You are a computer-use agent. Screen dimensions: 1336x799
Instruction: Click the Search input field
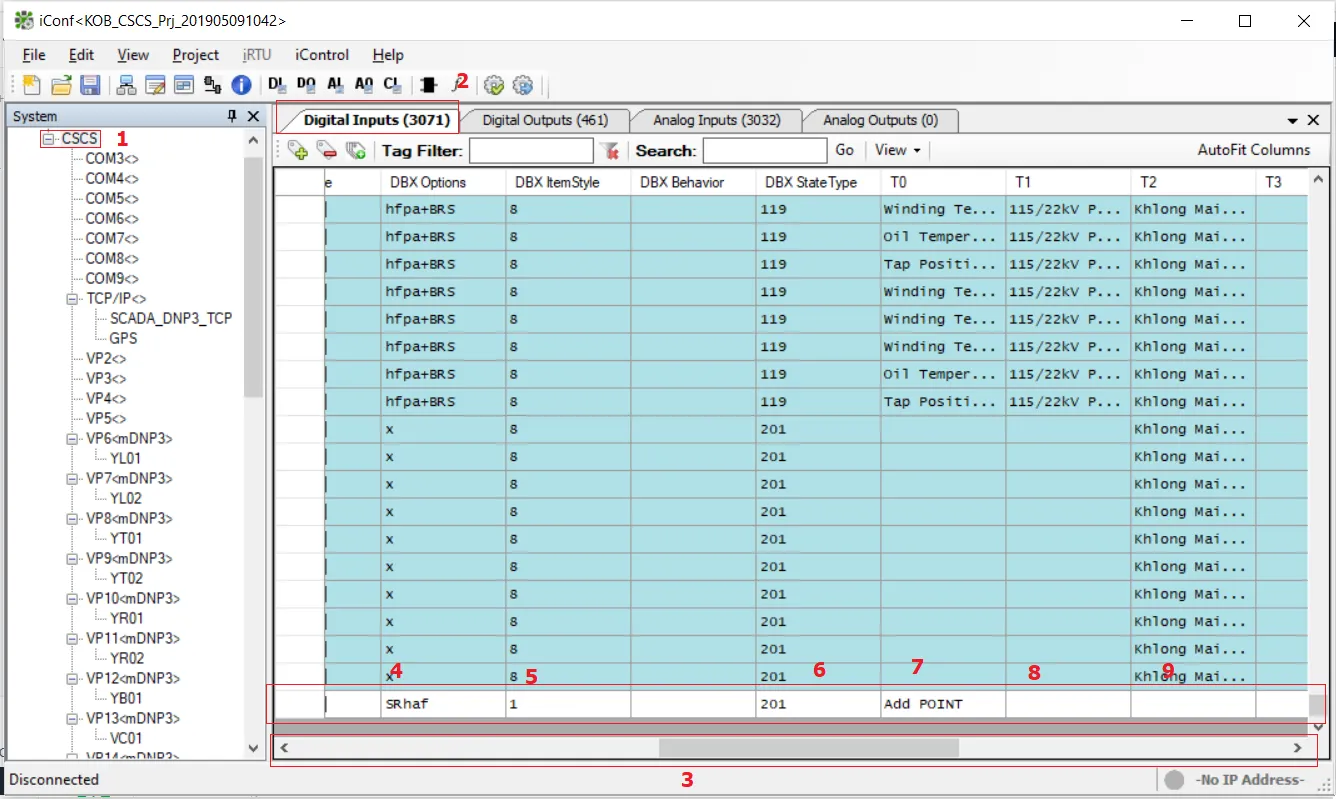click(765, 151)
